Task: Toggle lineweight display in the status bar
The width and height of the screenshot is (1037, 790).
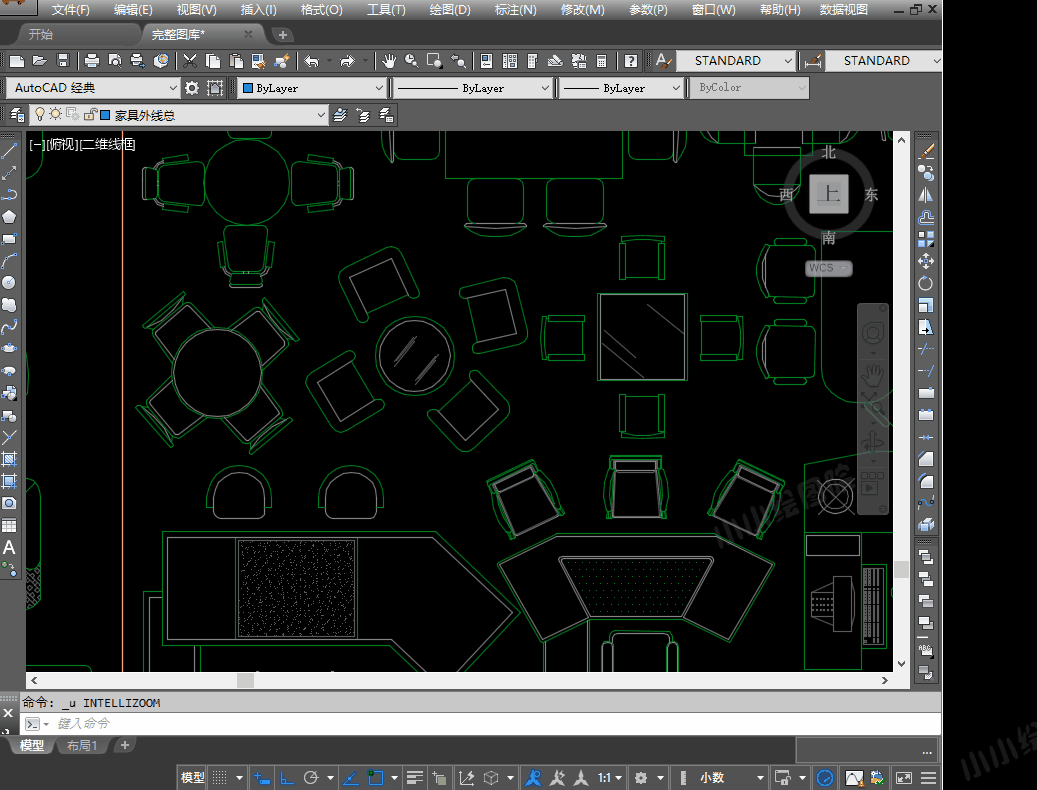Action: click(415, 778)
